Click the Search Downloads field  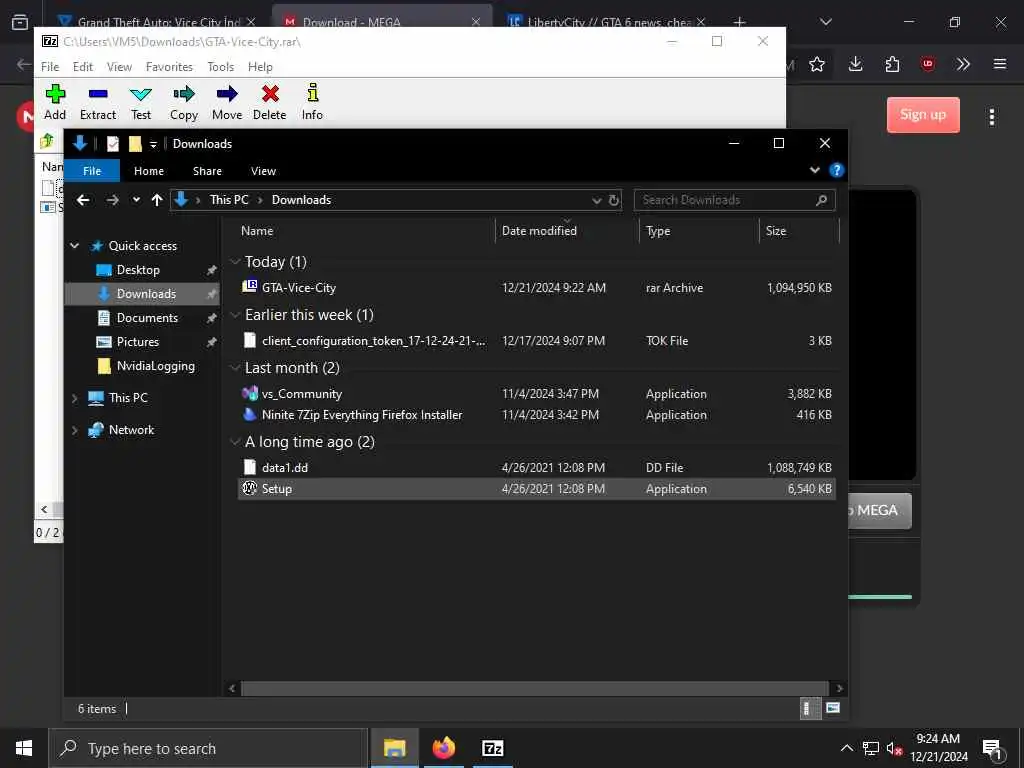pos(735,200)
